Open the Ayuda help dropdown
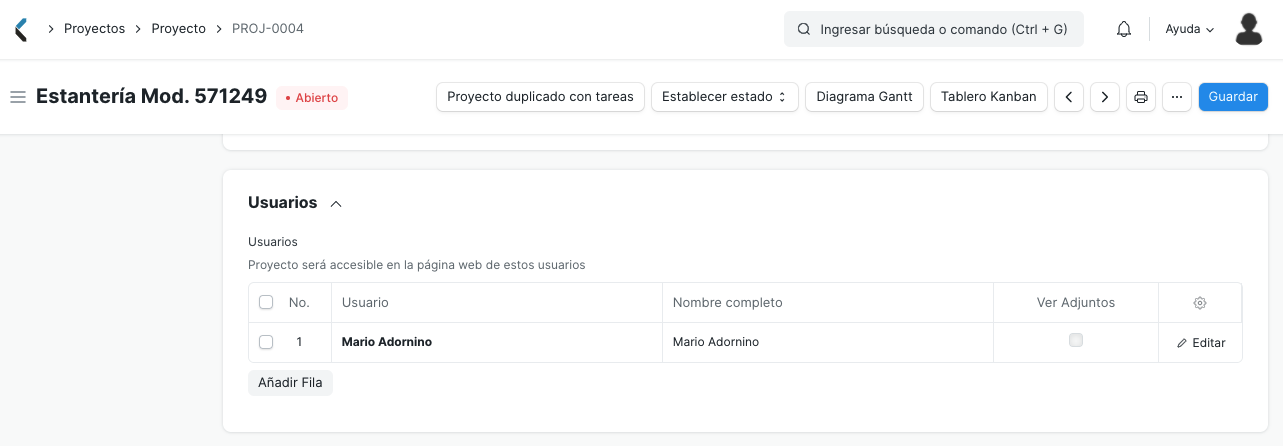1283x446 pixels. click(x=1190, y=29)
